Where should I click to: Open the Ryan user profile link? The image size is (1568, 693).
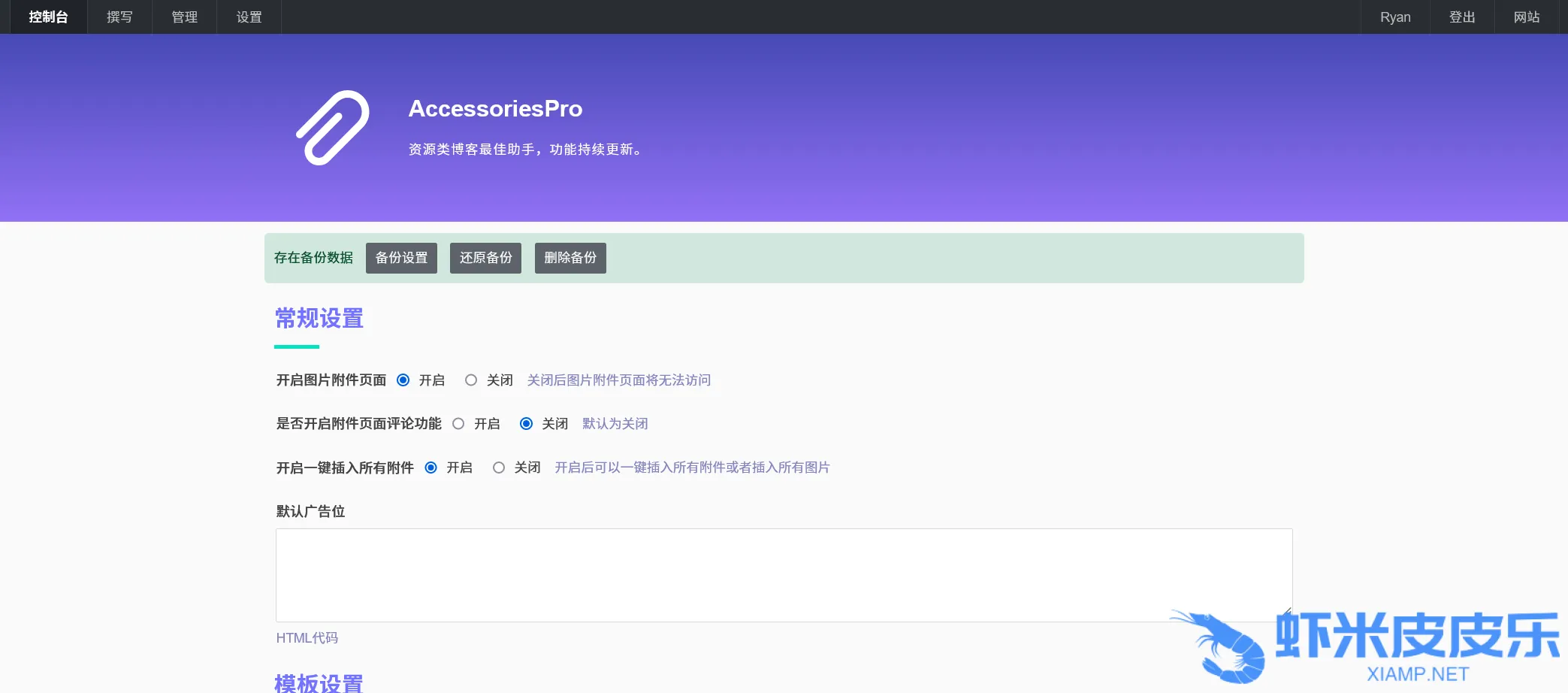pos(1395,17)
